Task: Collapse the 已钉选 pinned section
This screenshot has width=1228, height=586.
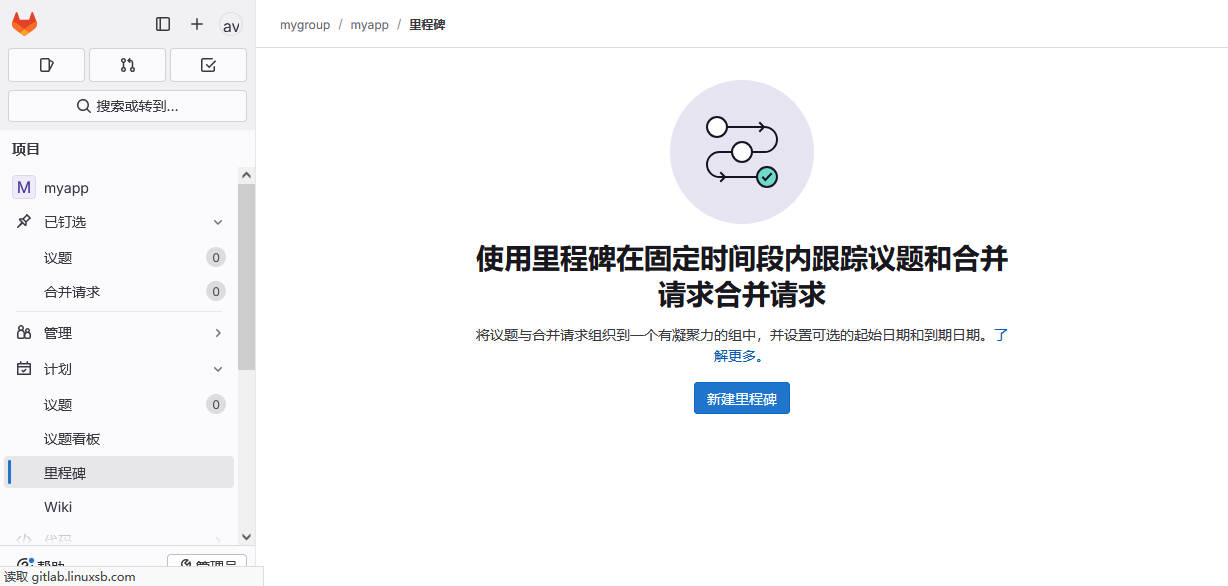Action: point(217,222)
